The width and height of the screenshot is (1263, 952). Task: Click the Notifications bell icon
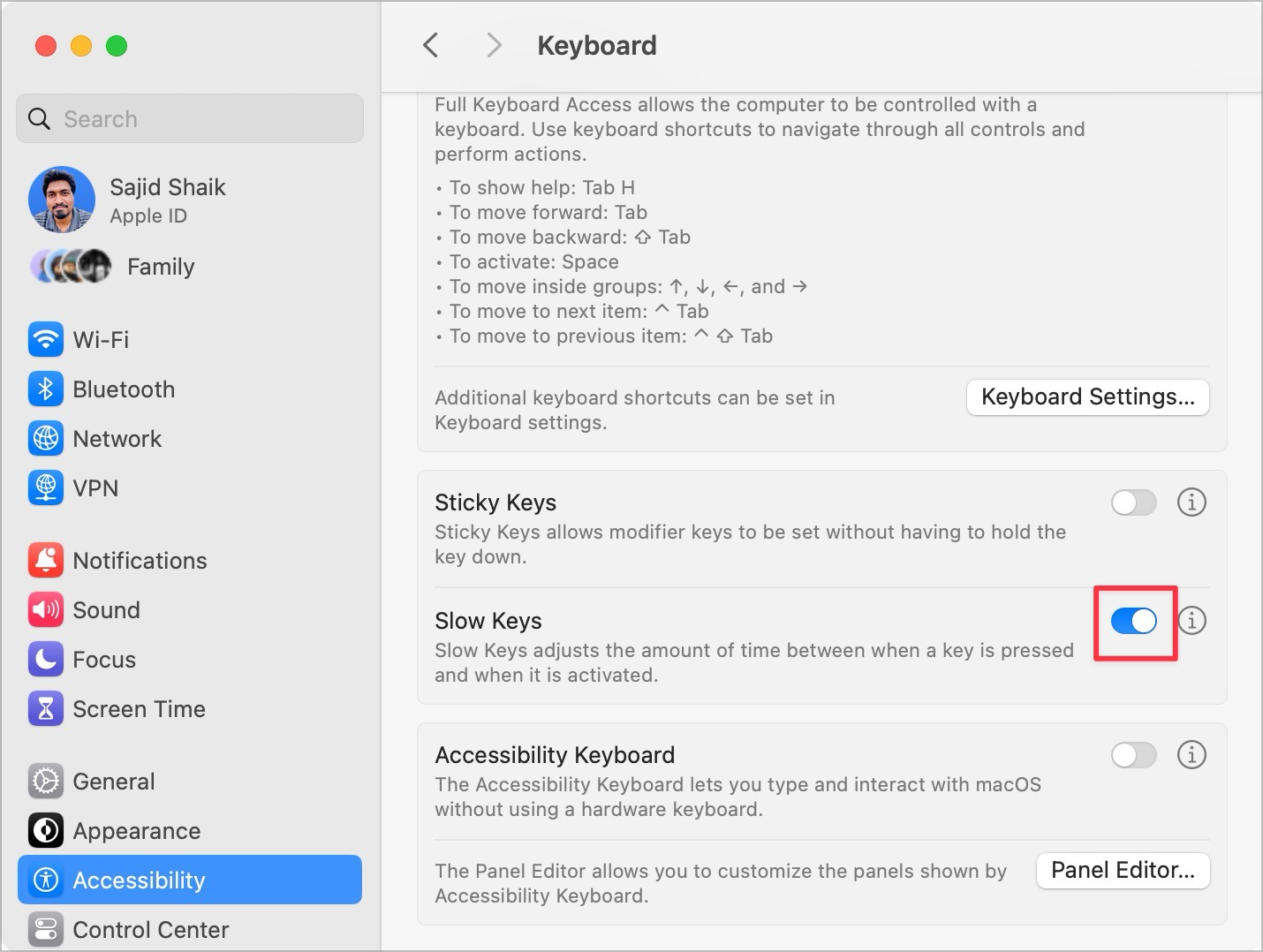(46, 561)
